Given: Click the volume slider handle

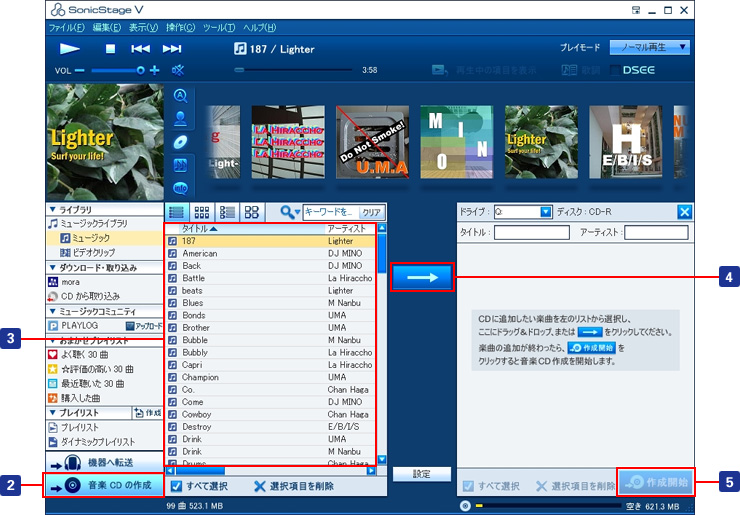Looking at the screenshot, I should point(140,70).
